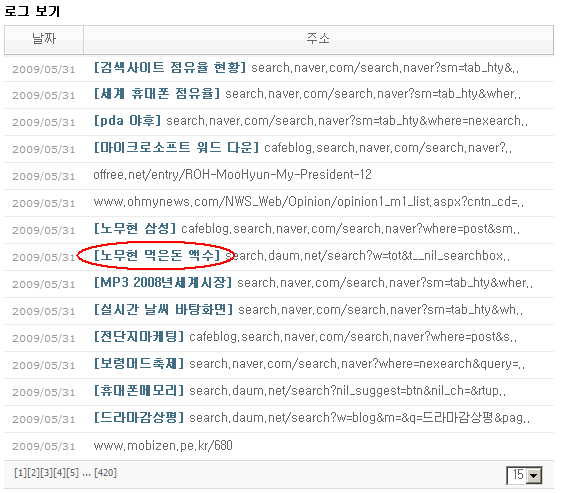Select the date in the offree.net row
Image resolution: width=563 pixels, height=493 pixels.
coord(44,176)
